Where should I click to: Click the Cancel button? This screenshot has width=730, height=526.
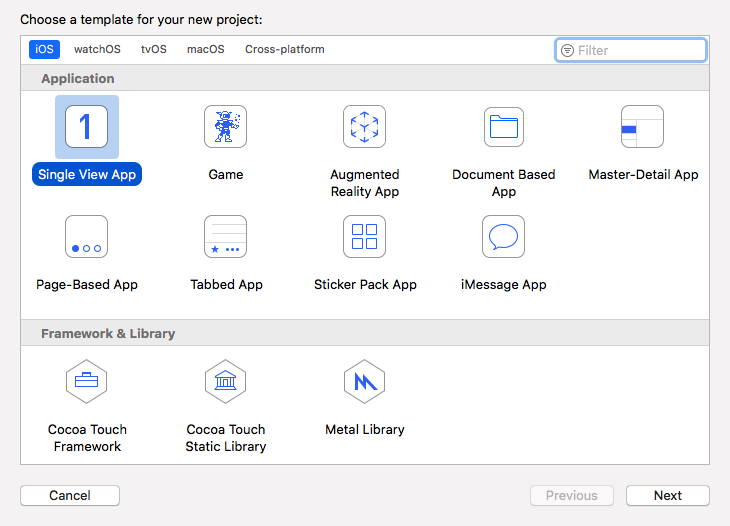pyautogui.click(x=70, y=495)
